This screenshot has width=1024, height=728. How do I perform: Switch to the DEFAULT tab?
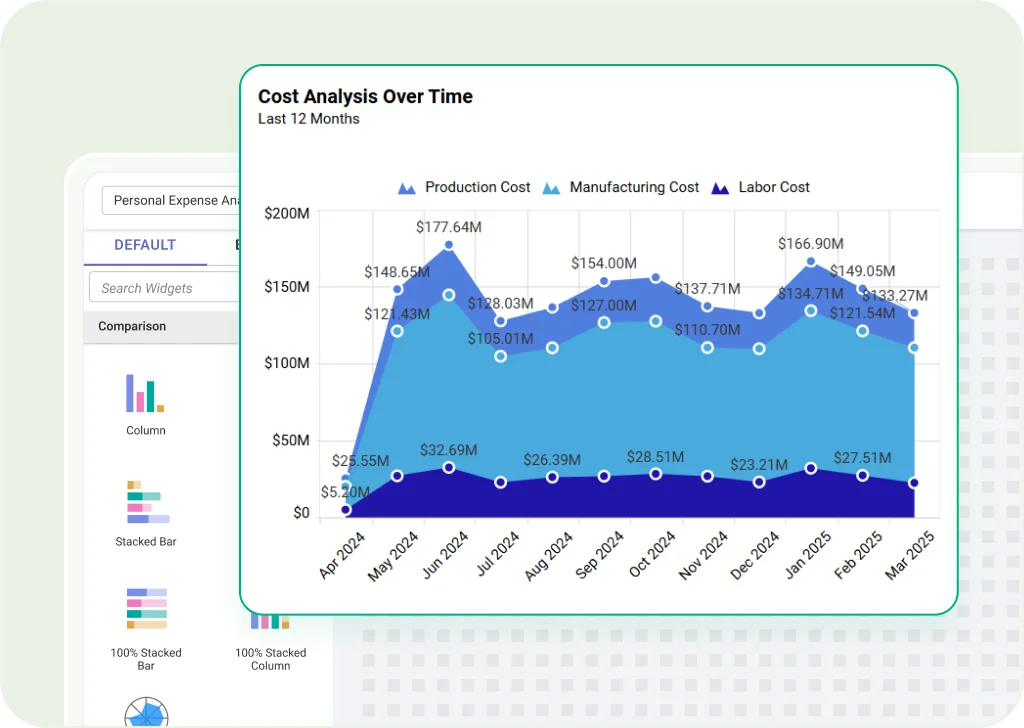click(145, 245)
